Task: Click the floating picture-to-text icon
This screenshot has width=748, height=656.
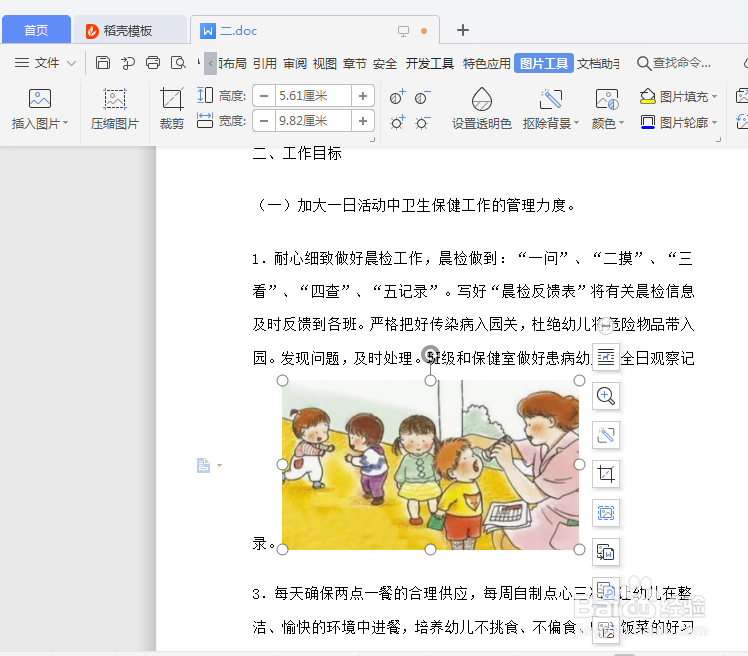Action: coord(606,552)
